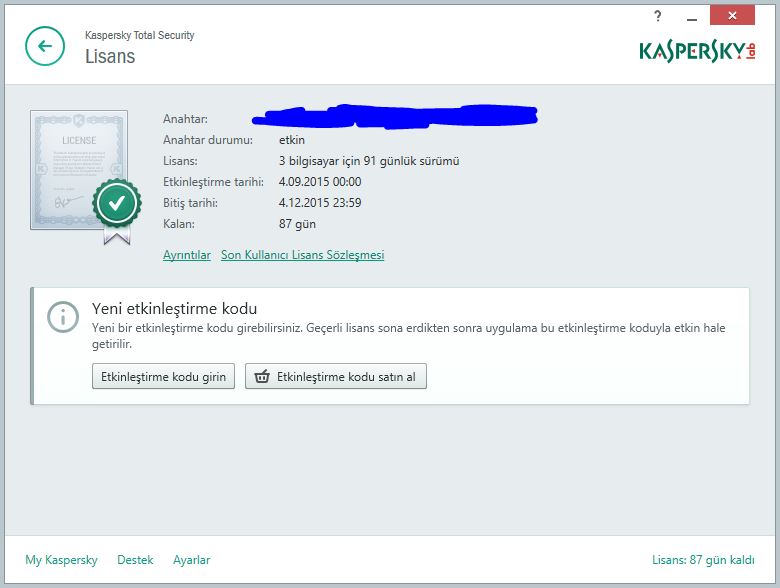Viewport: 780px width, 588px height.
Task: Click the Anahtar durumu: label
Action: tap(208, 140)
